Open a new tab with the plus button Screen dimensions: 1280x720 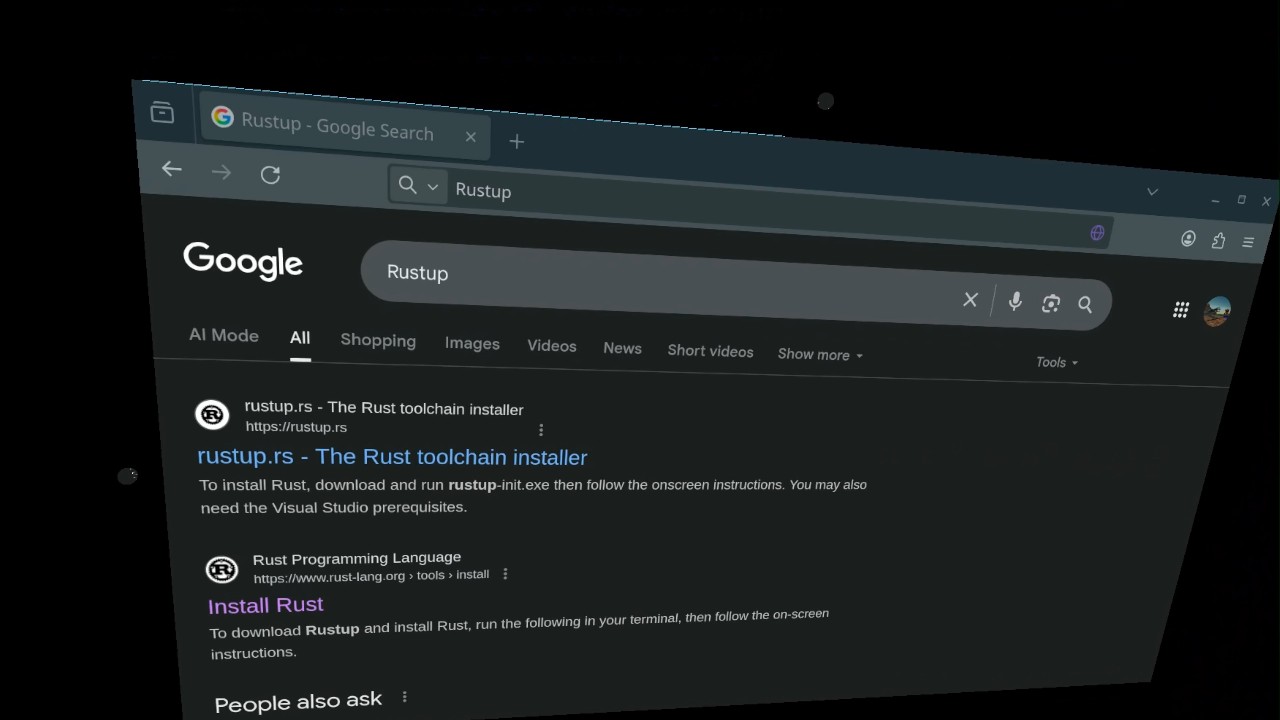pyautogui.click(x=517, y=142)
